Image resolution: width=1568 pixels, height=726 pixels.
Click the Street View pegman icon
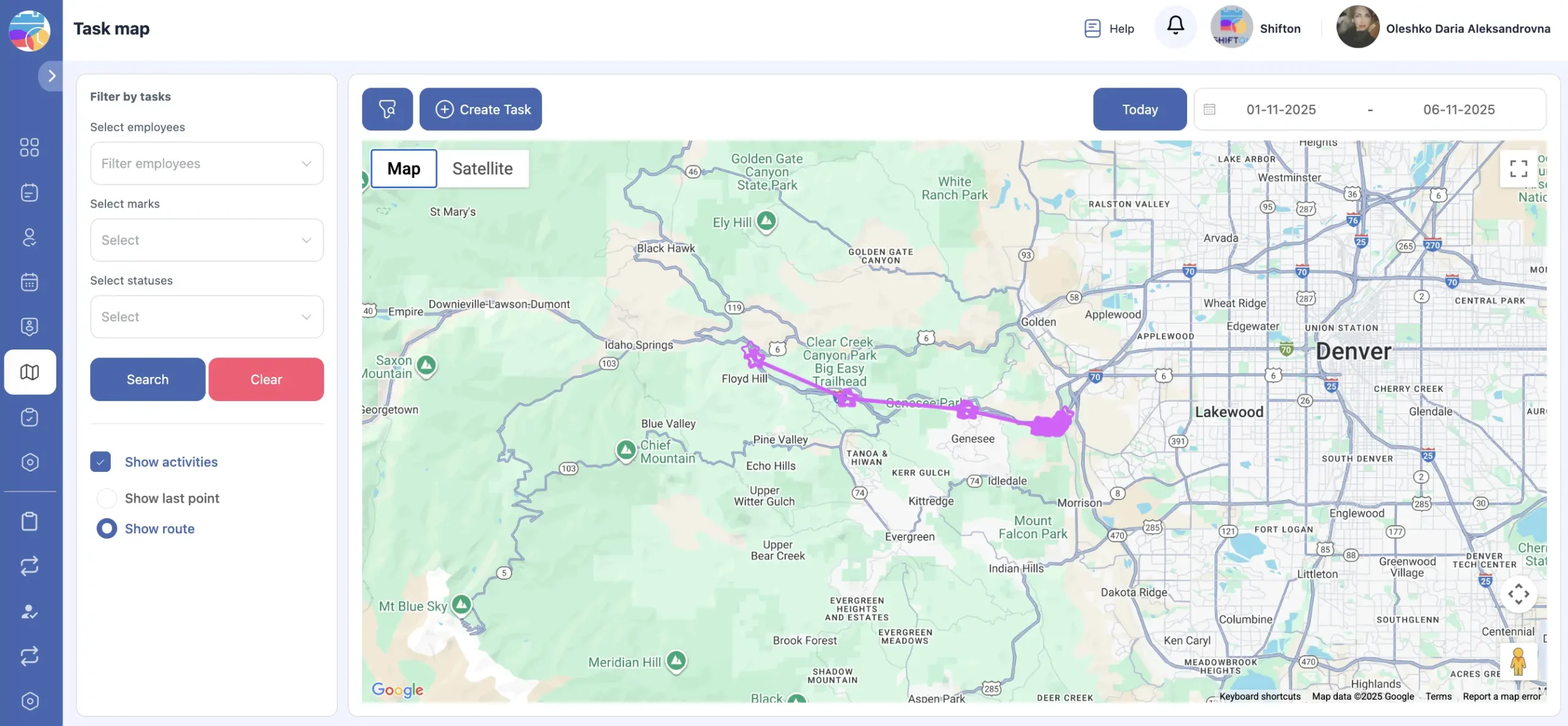point(1518,661)
